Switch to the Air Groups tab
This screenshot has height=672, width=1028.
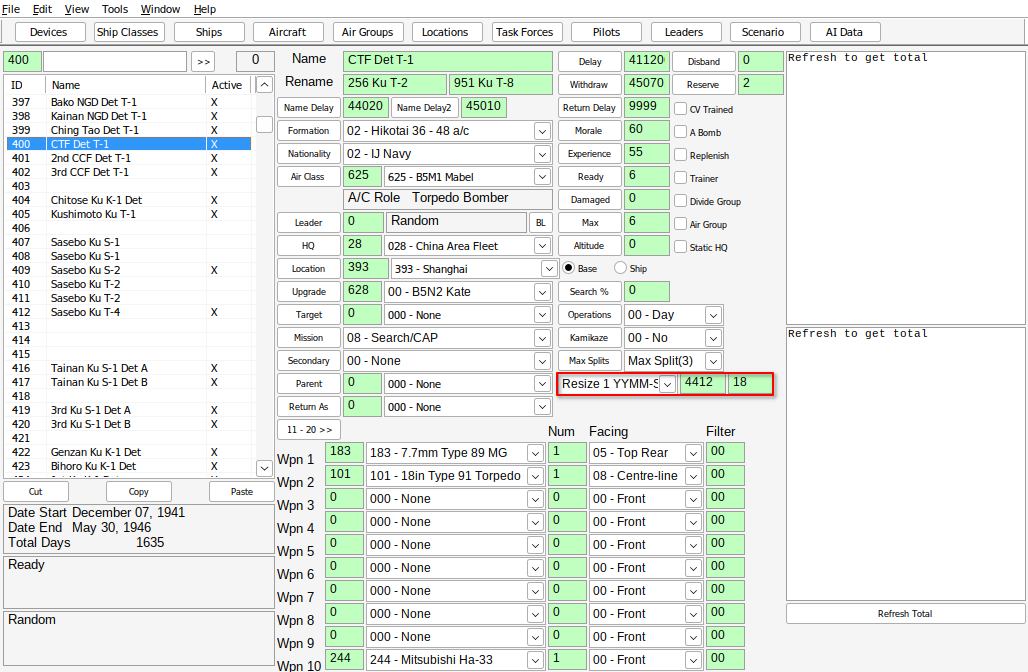(367, 32)
